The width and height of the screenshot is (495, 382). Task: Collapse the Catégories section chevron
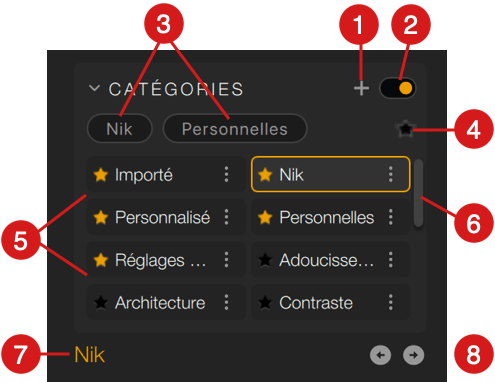94,88
